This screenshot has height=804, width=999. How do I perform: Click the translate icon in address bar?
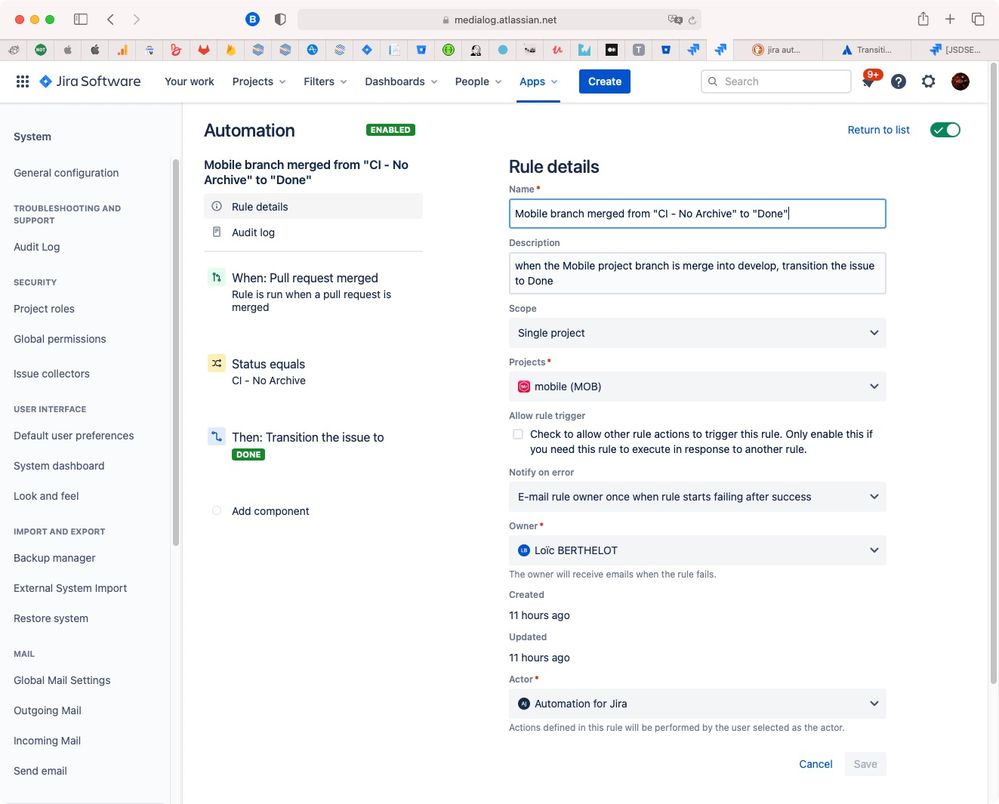pos(675,20)
